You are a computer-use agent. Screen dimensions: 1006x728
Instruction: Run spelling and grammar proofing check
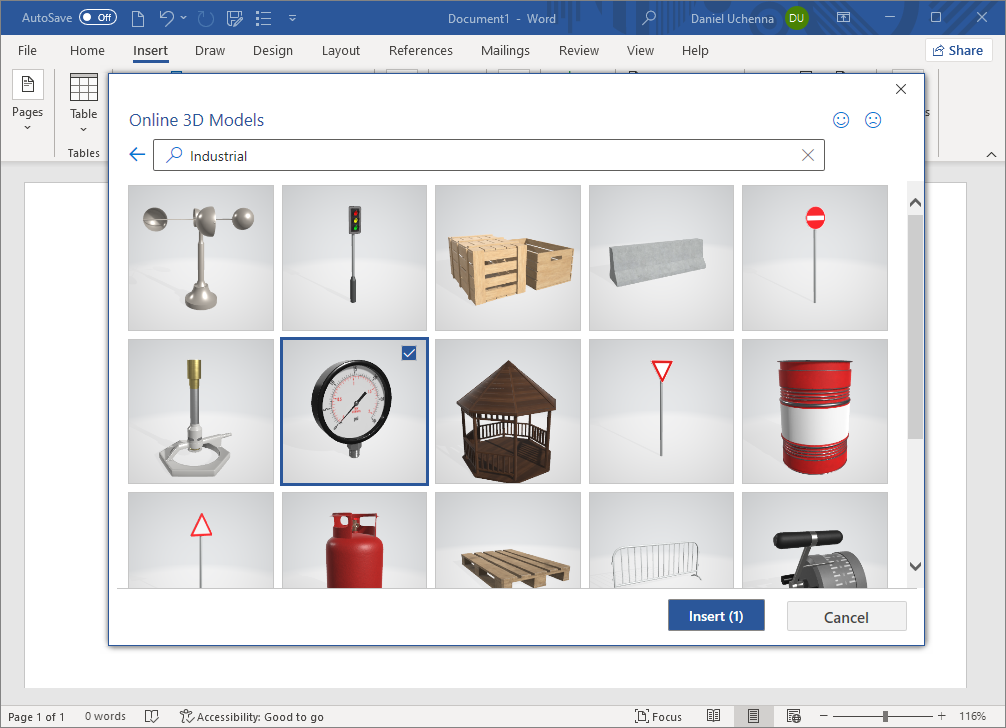[x=151, y=716]
